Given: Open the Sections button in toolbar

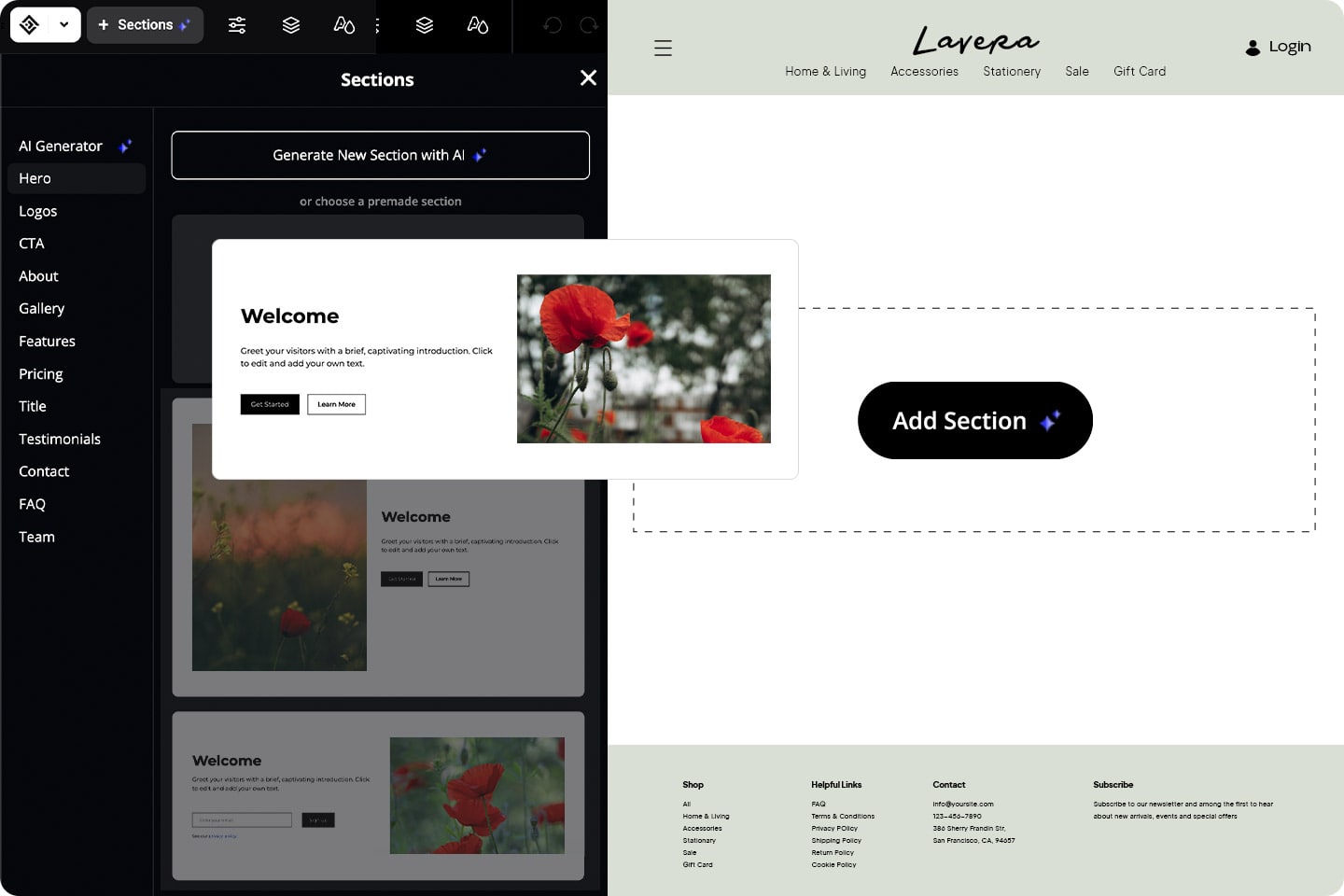Looking at the screenshot, I should coord(145,25).
